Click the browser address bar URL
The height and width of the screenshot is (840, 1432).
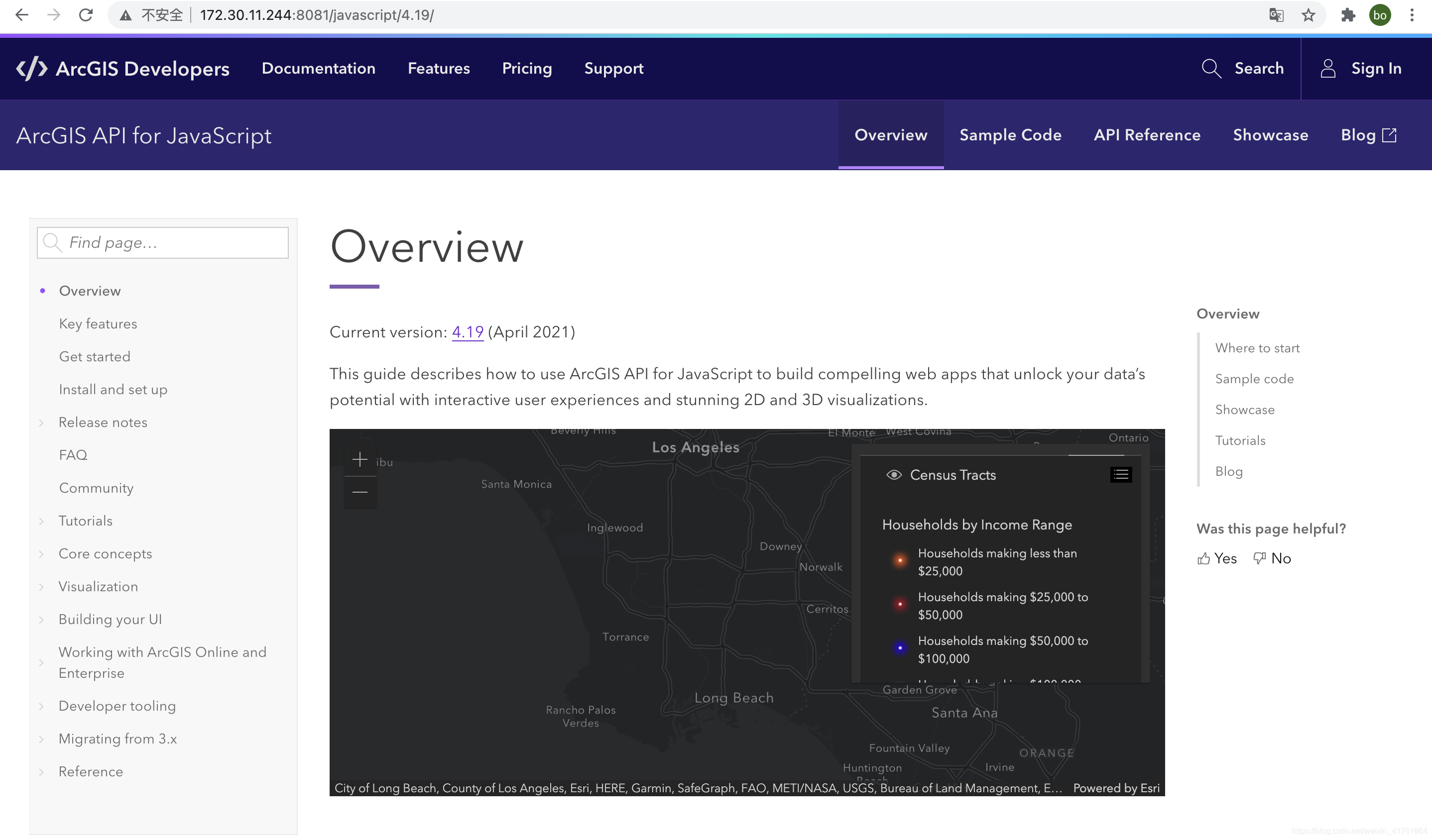click(x=317, y=15)
